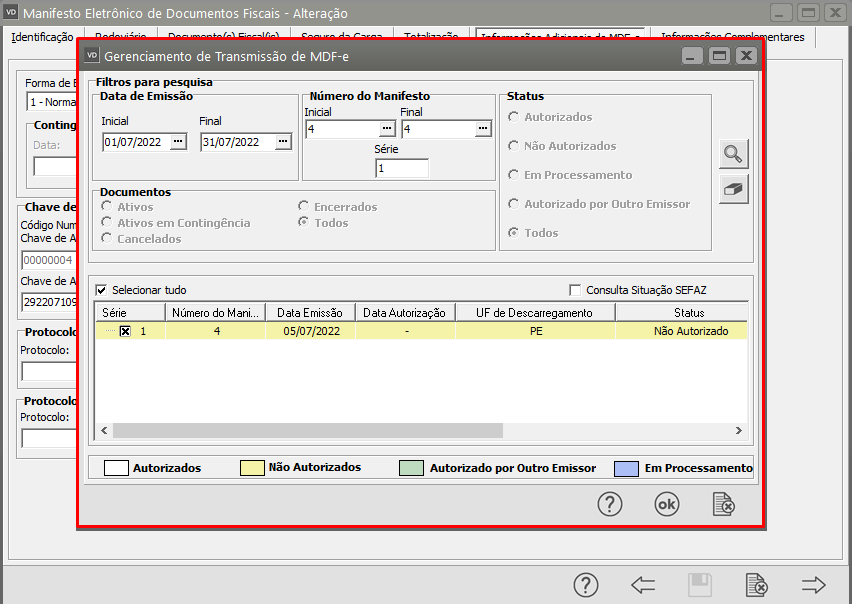Viewport: 852px width, 604px height.
Task: Click the magnifying glass search icon
Action: (734, 154)
